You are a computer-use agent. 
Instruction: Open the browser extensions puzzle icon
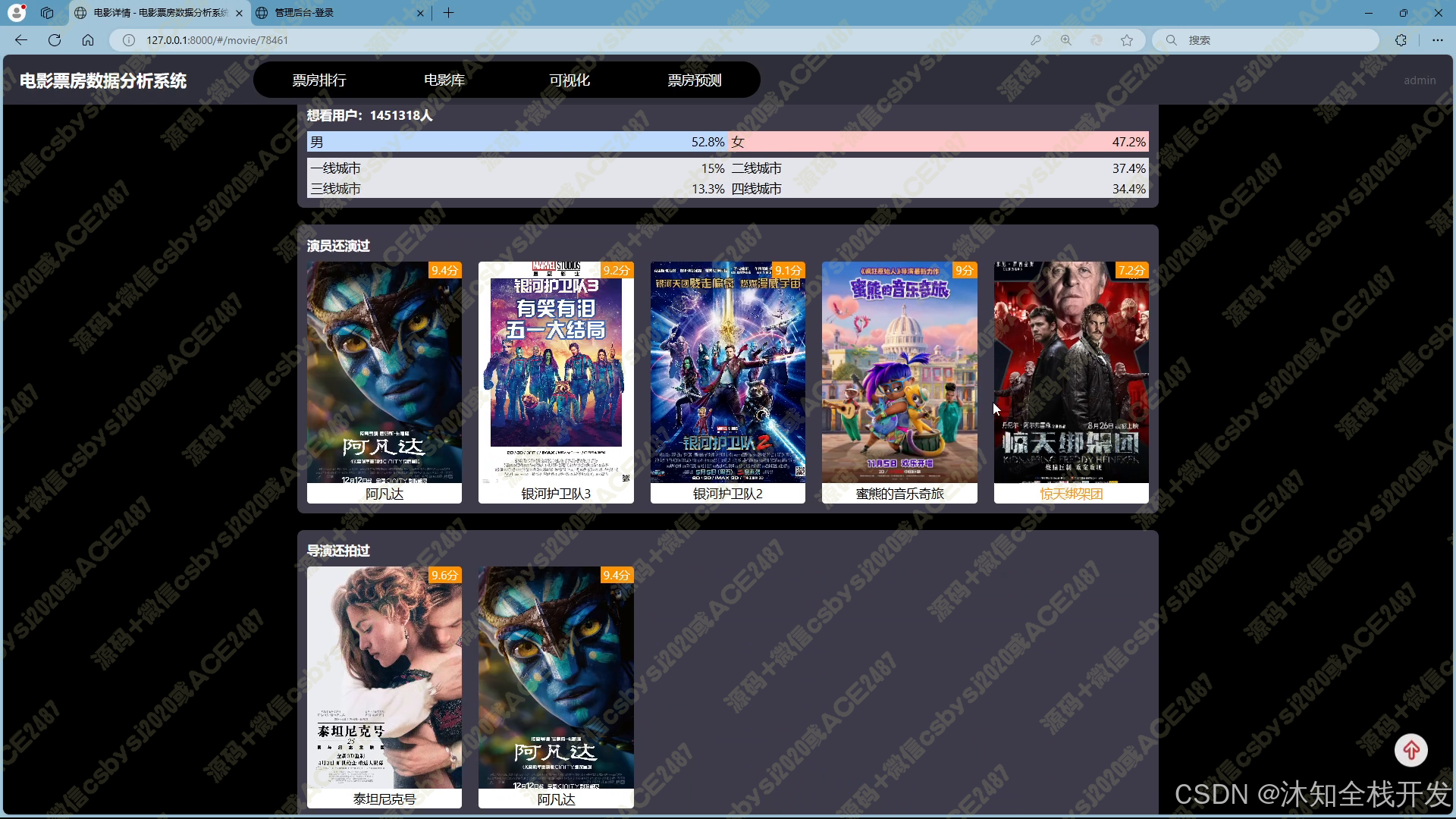(x=1401, y=40)
